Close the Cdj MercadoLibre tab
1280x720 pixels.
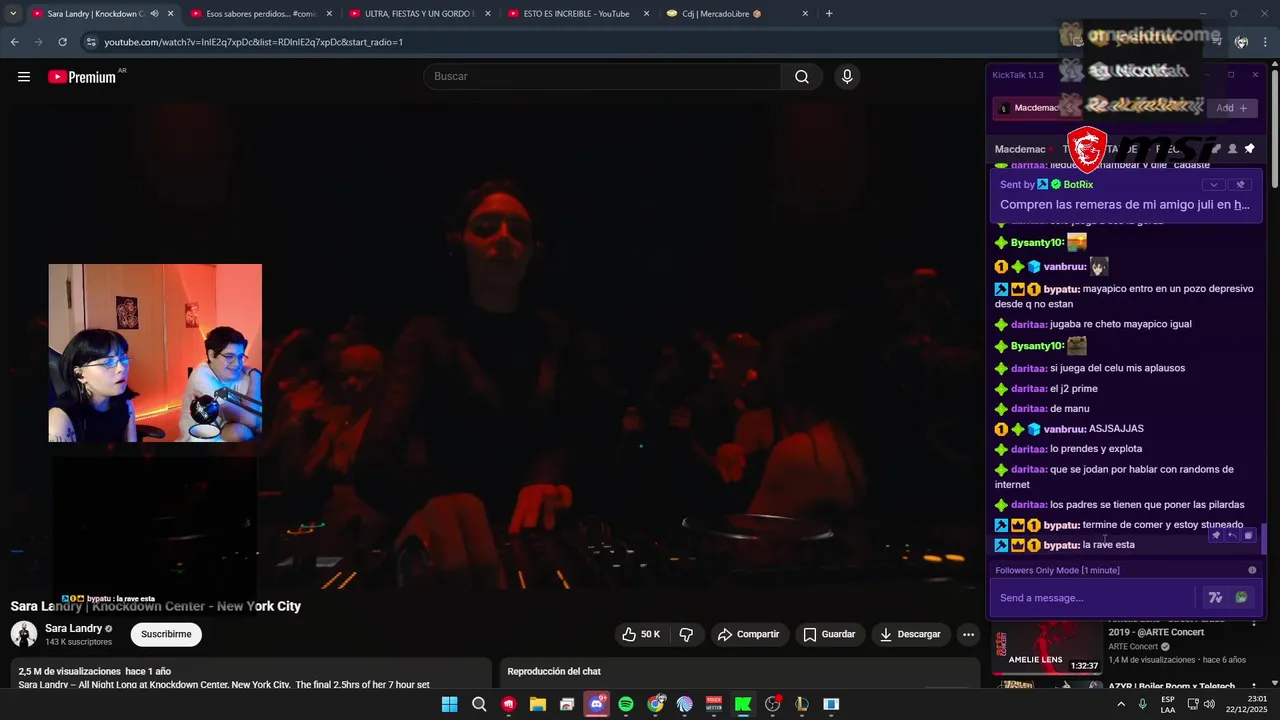[x=806, y=14]
